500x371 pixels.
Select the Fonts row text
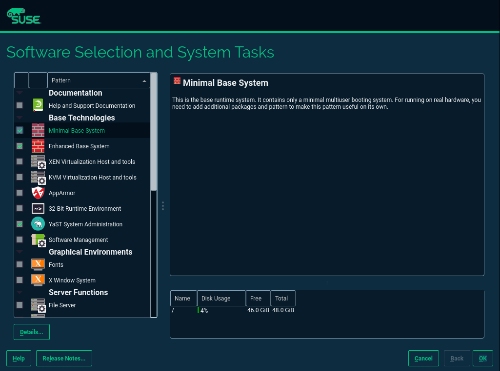(x=56, y=265)
